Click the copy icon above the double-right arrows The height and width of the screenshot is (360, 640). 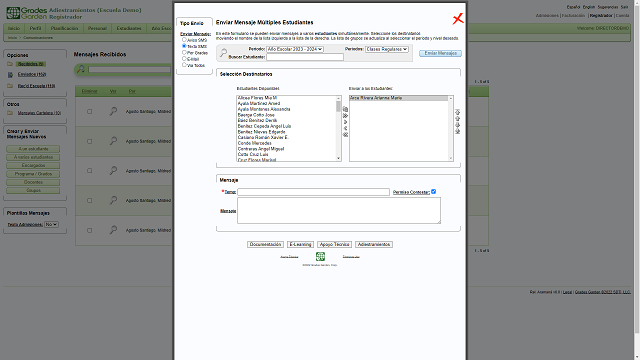[345, 109]
